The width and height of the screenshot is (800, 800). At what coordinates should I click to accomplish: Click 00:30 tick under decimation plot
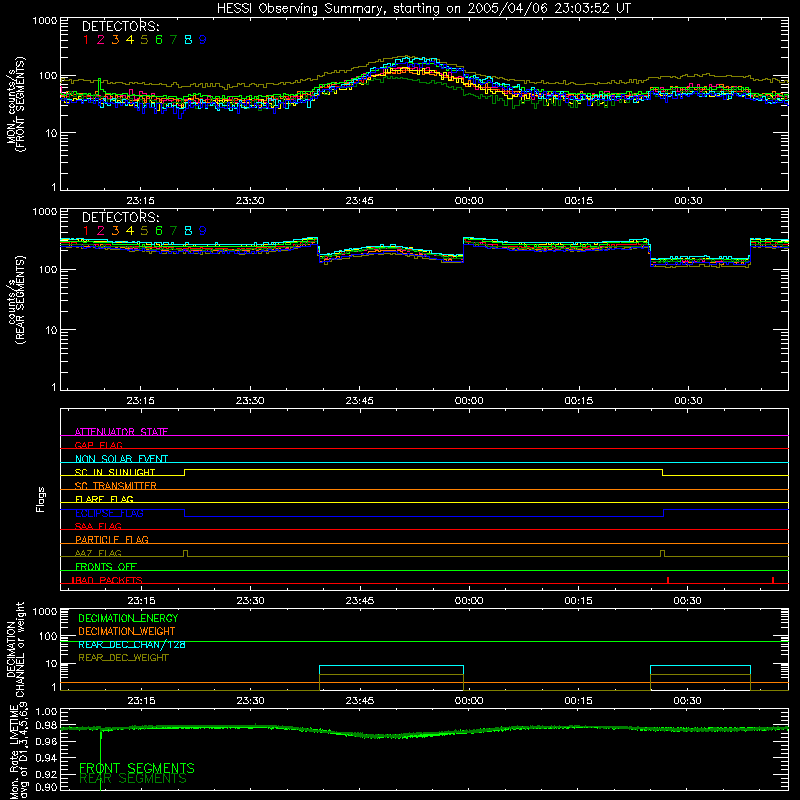[x=687, y=701]
